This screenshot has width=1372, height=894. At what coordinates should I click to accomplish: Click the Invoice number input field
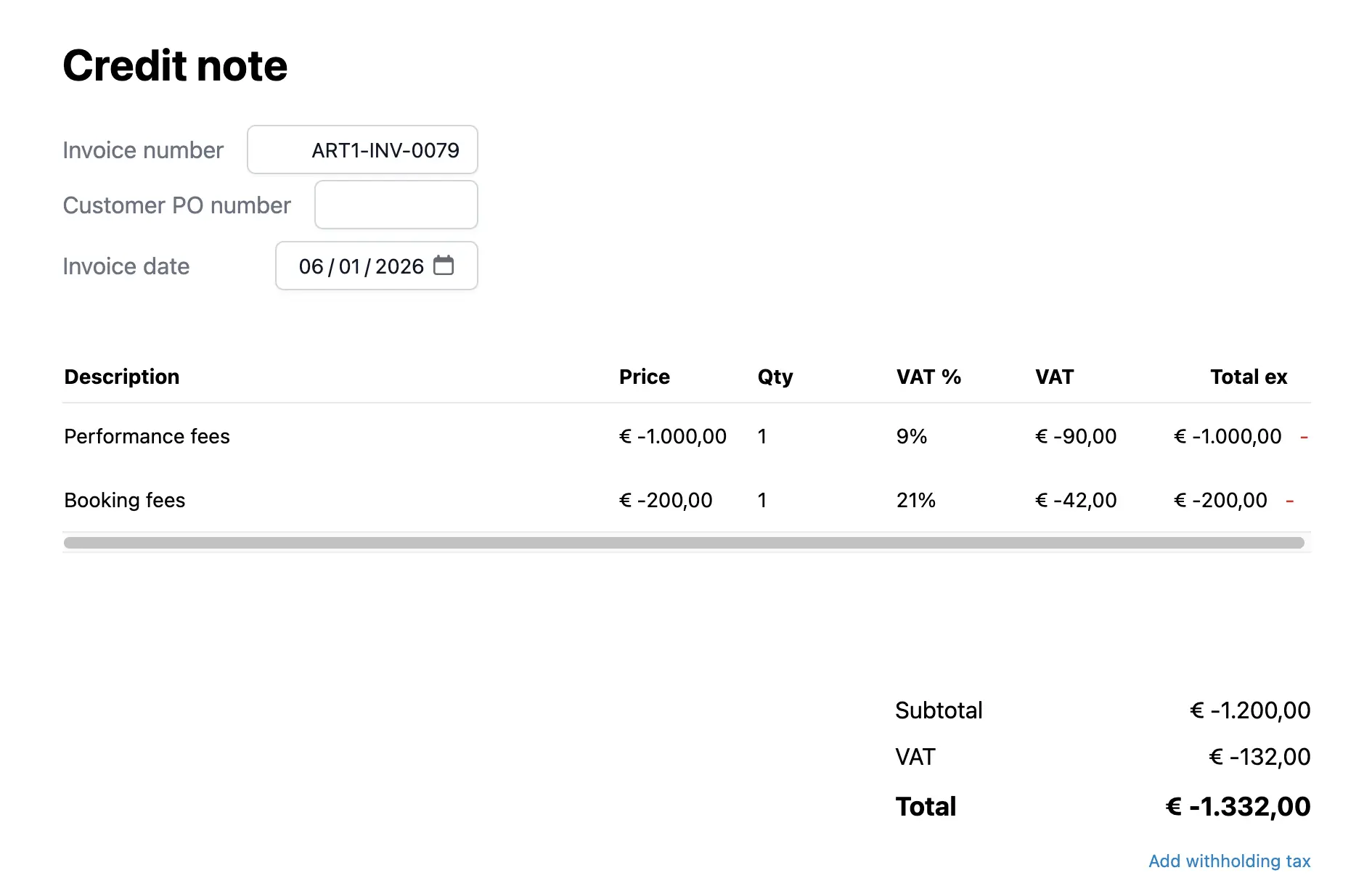click(x=362, y=150)
